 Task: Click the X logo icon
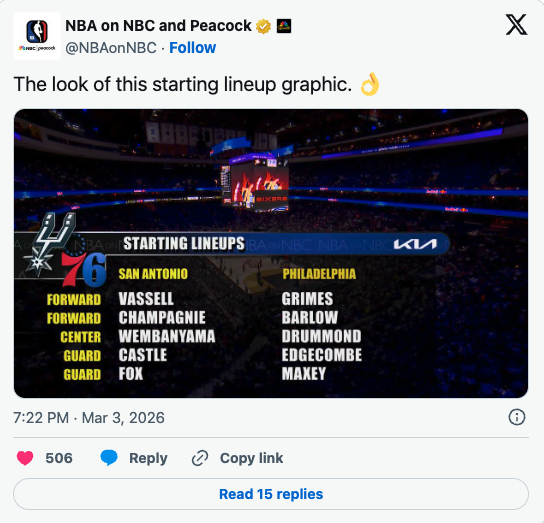516,25
